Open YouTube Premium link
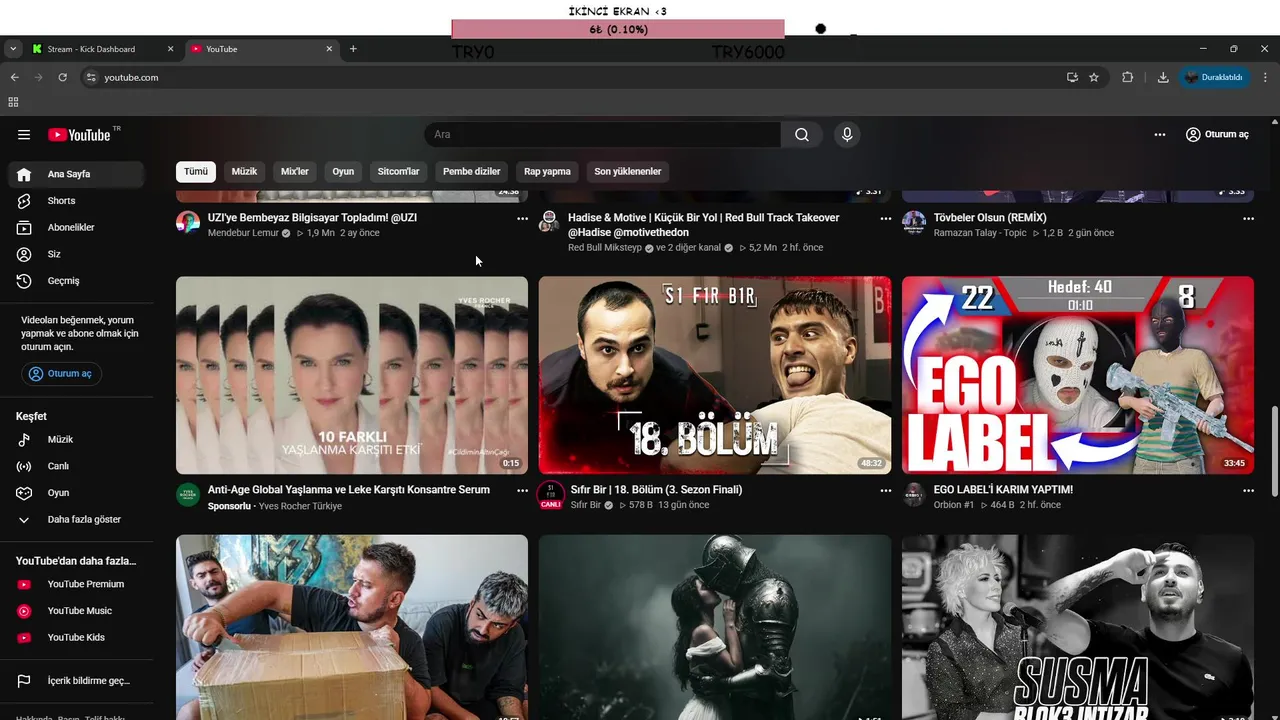The width and height of the screenshot is (1280, 720). pos(78,584)
